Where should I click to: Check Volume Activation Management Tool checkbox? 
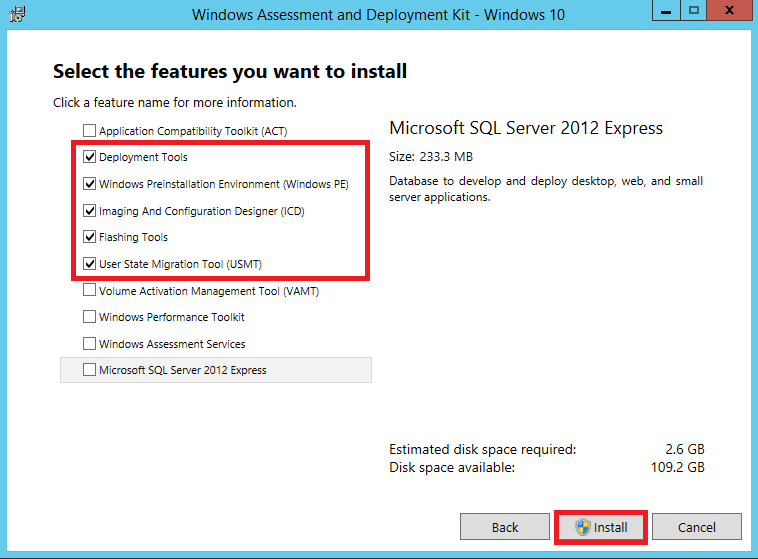(x=89, y=290)
